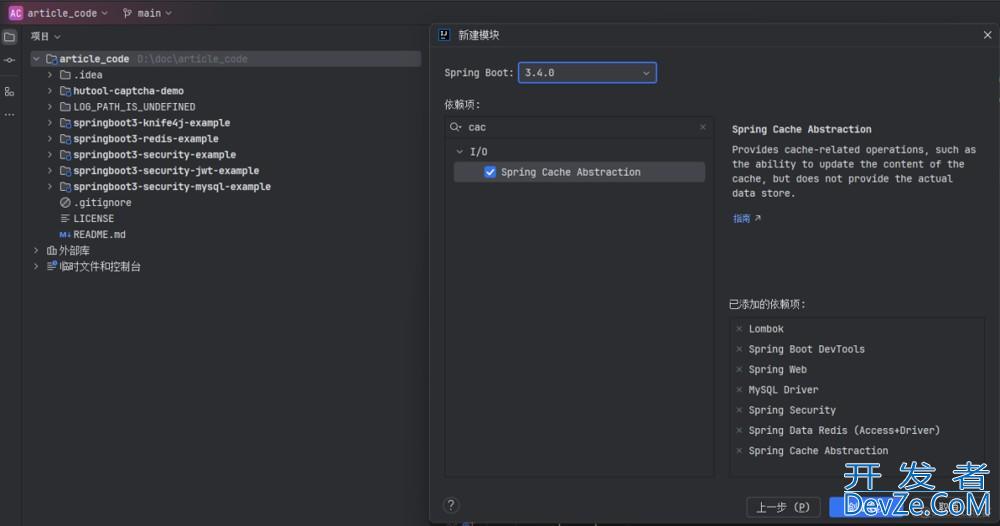This screenshot has width=1000, height=526.
Task: Expand 外部库 node
Action: [x=36, y=251]
